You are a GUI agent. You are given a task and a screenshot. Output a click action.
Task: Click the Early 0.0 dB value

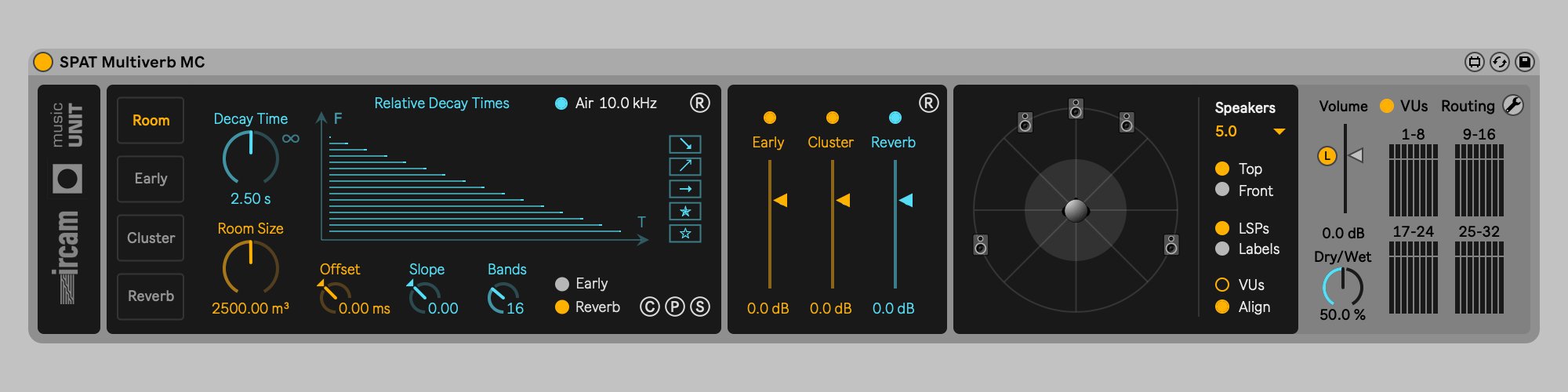point(768,308)
